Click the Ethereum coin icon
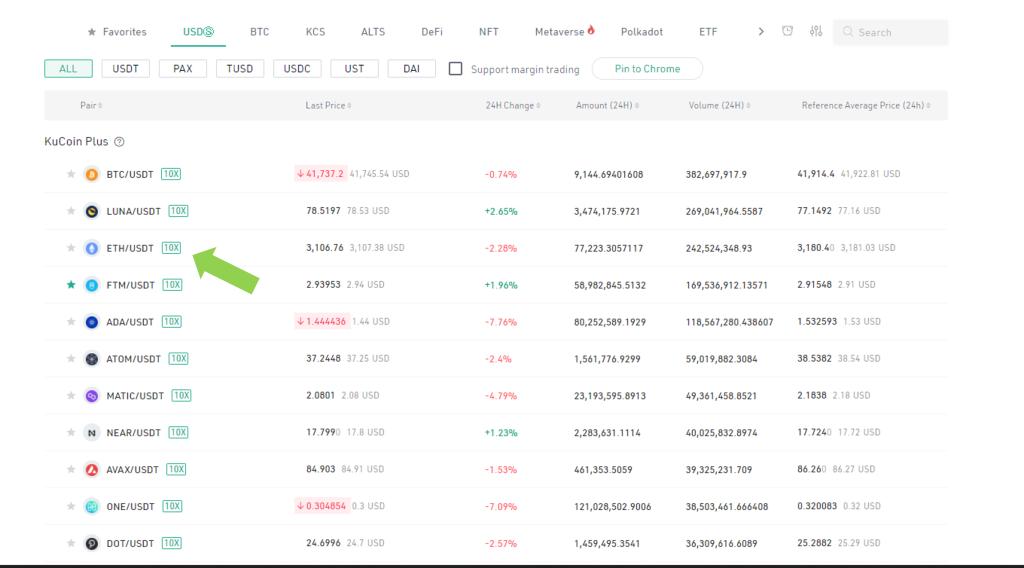This screenshot has height=568, width=1024. [91, 248]
